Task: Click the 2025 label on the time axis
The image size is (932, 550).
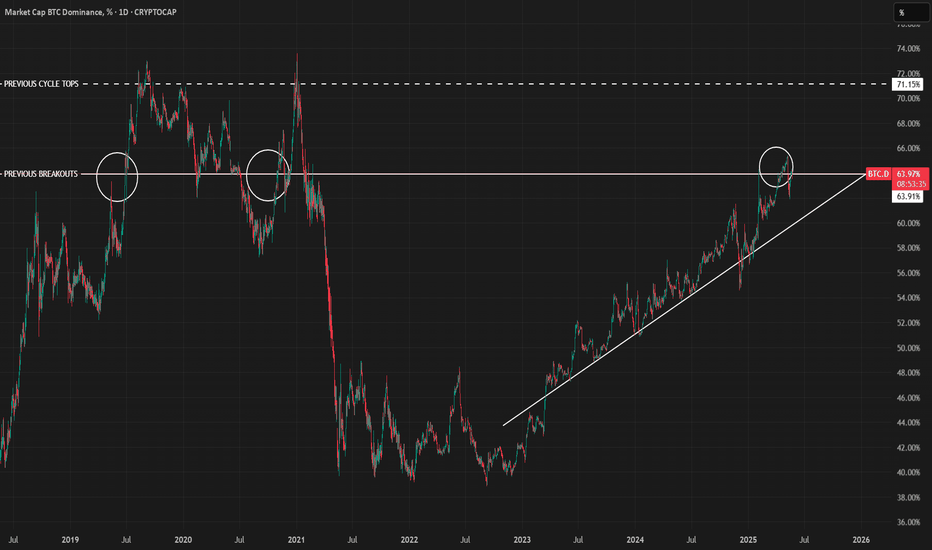Action: tap(748, 540)
